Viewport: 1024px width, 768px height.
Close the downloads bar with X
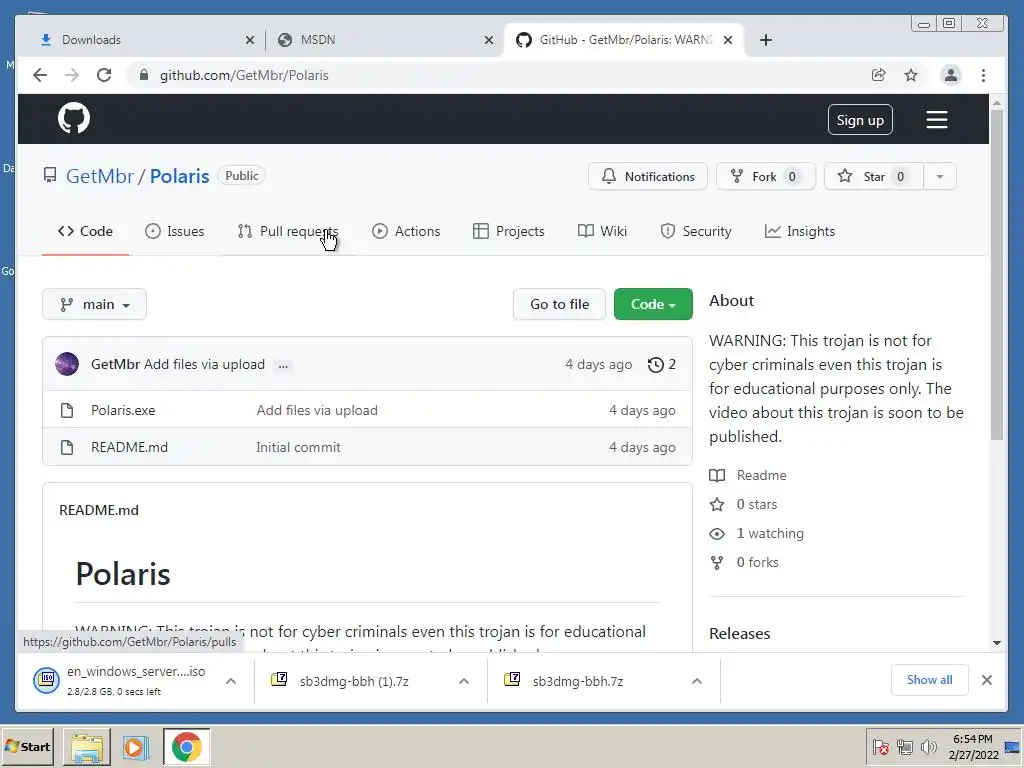987,680
